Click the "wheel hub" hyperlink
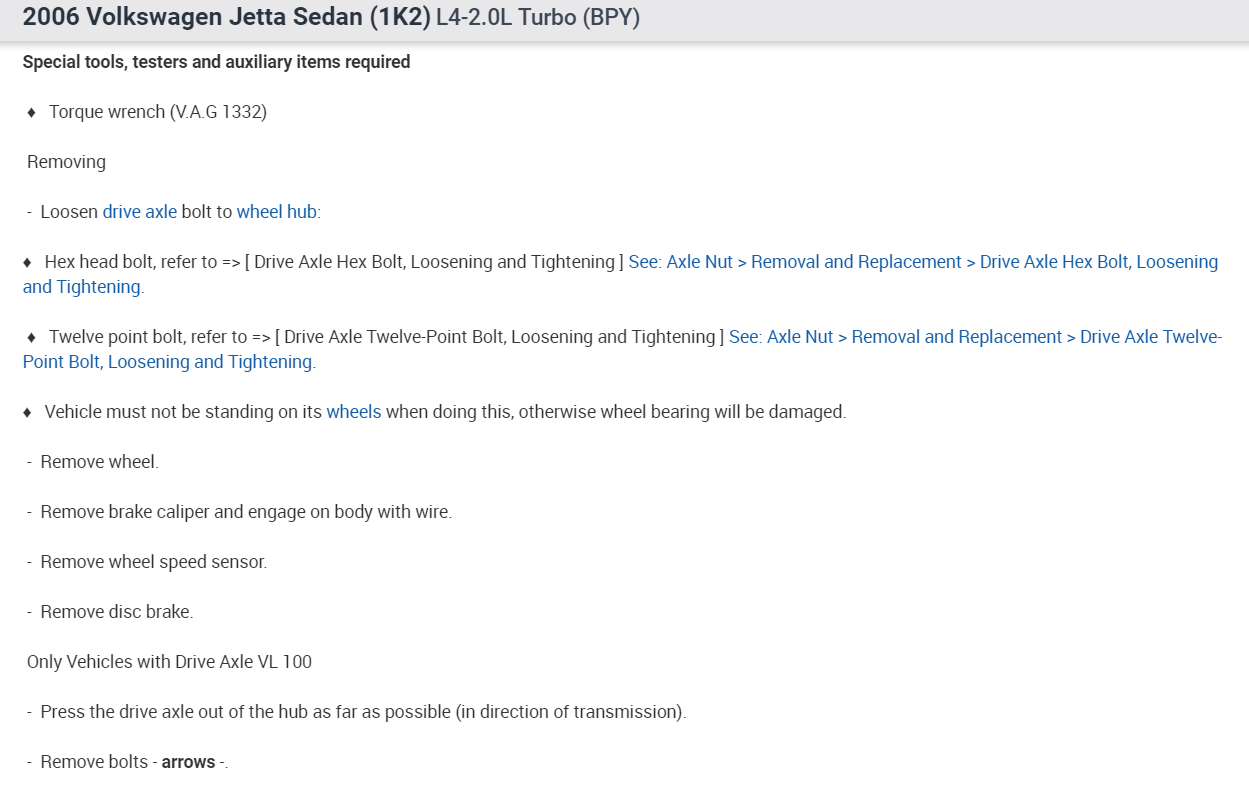 [x=276, y=212]
